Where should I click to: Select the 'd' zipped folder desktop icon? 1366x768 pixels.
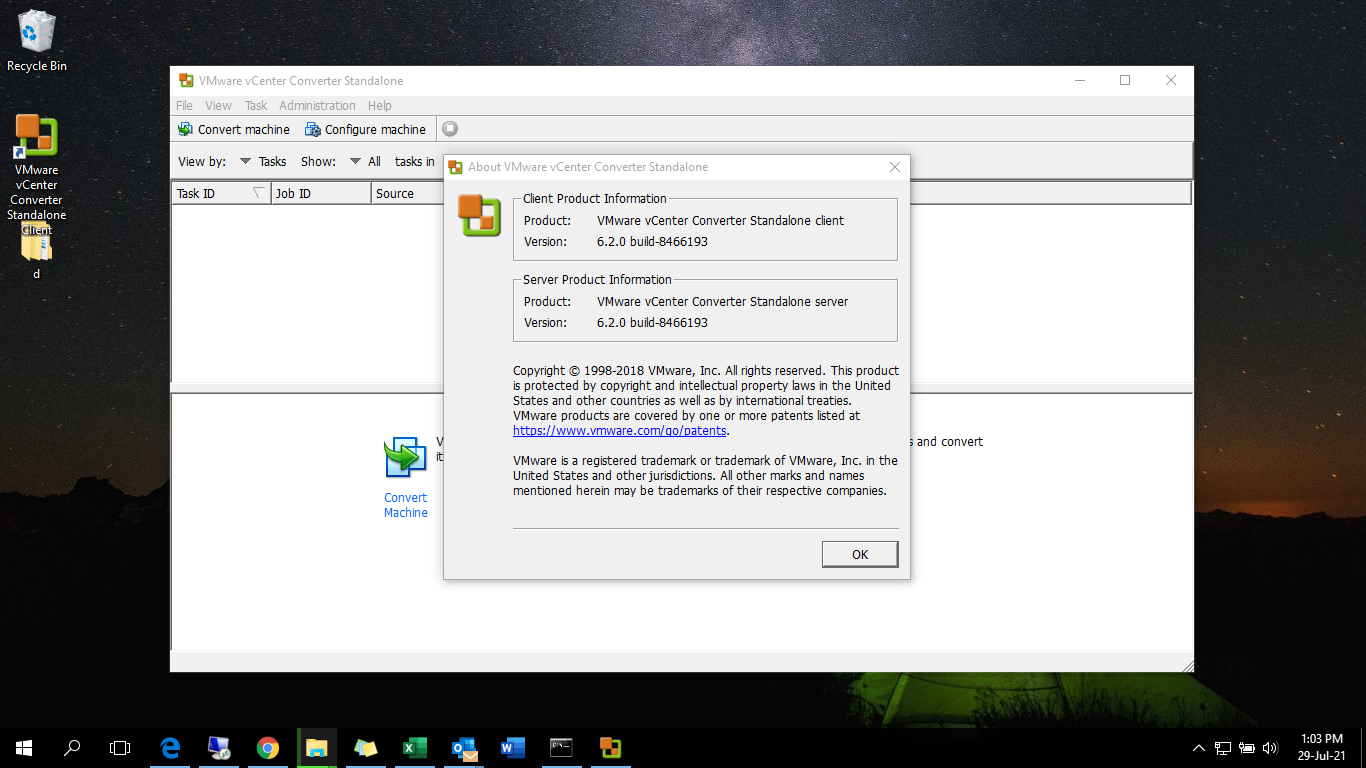[37, 252]
